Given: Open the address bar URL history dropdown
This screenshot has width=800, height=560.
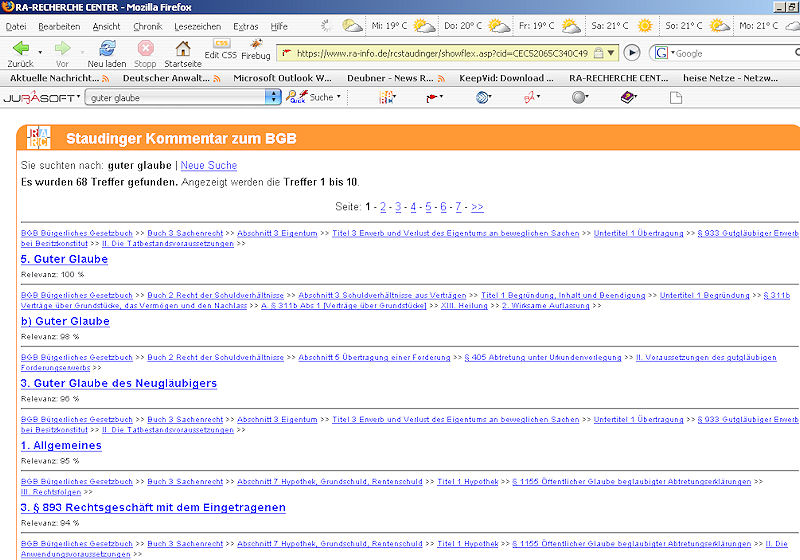Looking at the screenshot, I should [612, 52].
